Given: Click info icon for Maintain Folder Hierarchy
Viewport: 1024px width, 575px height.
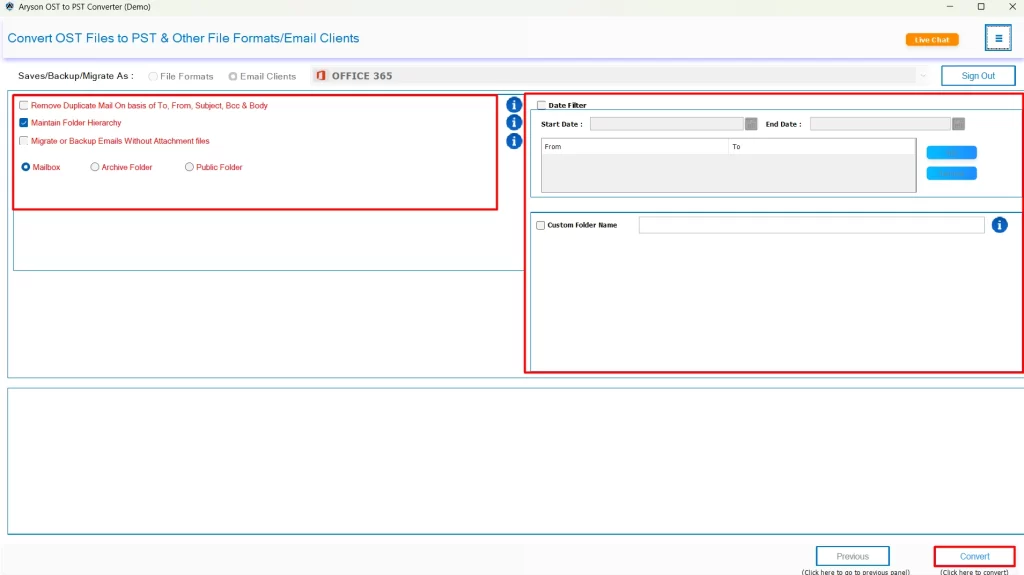Looking at the screenshot, I should [x=514, y=122].
